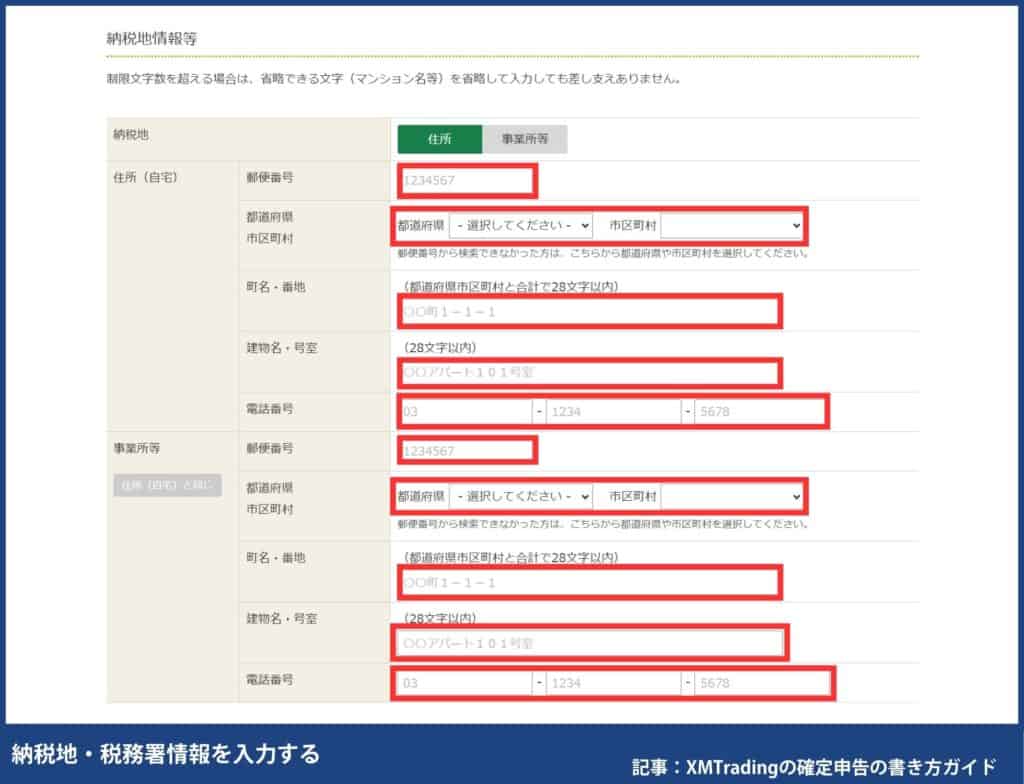Image resolution: width=1024 pixels, height=784 pixels.
Task: Click the 納税地情報等 section heading
Action: point(152,39)
